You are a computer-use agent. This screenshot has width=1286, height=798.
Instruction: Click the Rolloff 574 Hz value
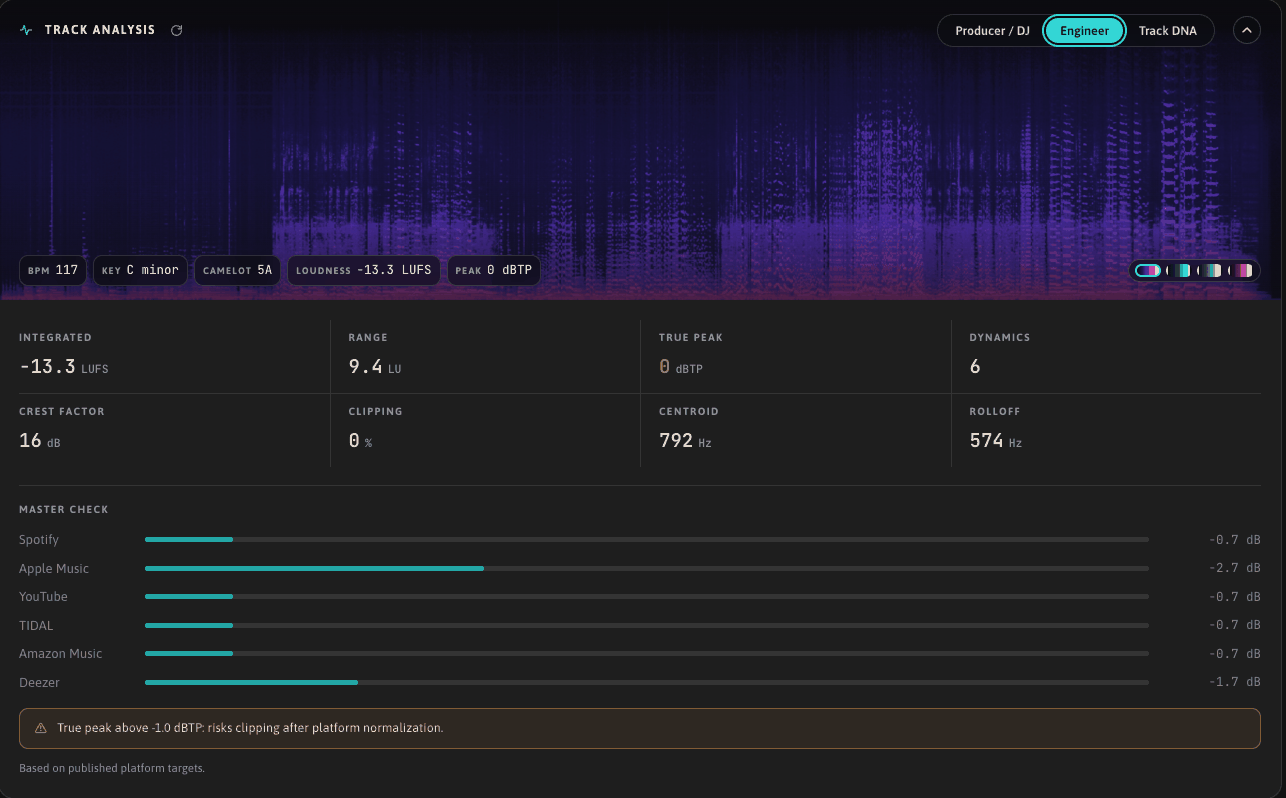coord(996,440)
